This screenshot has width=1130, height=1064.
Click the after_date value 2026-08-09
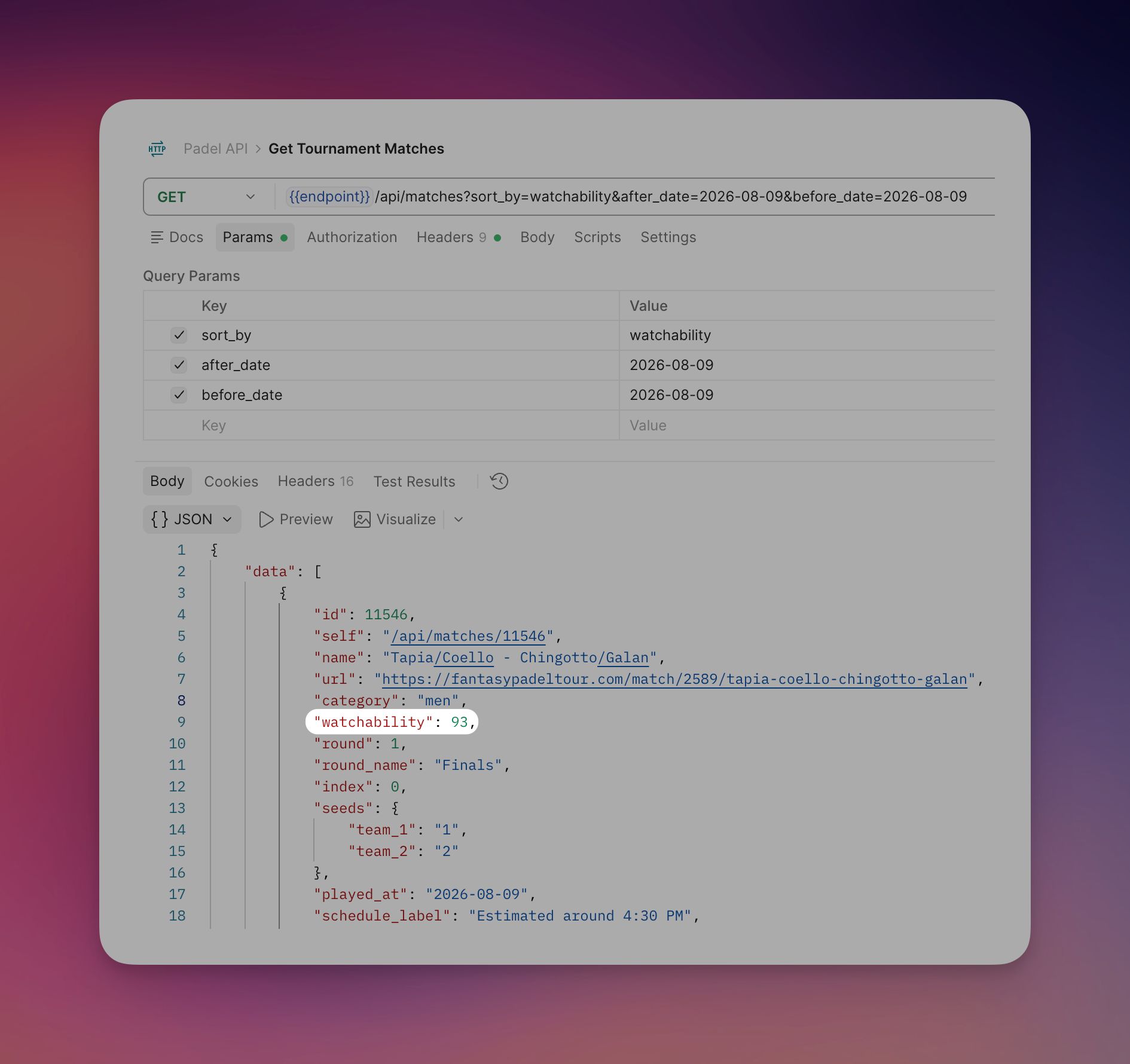tap(671, 365)
